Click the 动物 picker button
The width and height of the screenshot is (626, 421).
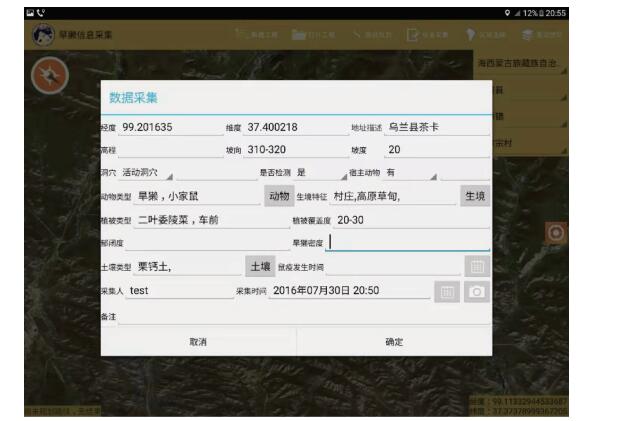tap(277, 197)
